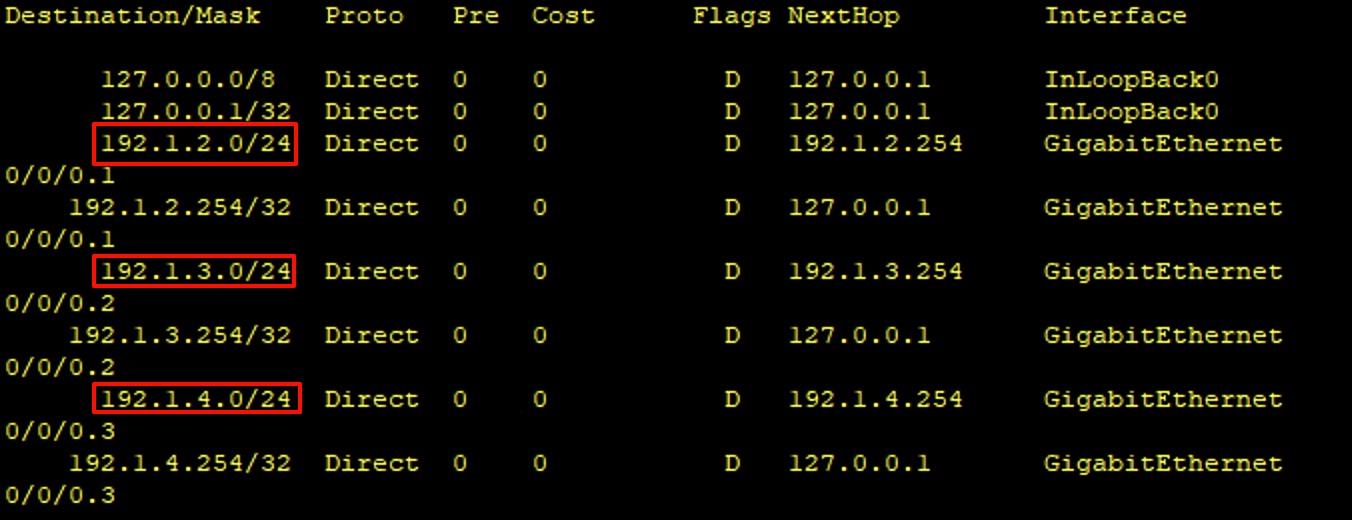Click next hop 192.1.2.254 in 192.1.2.0/24 row
1352x520 pixels.
tap(876, 144)
